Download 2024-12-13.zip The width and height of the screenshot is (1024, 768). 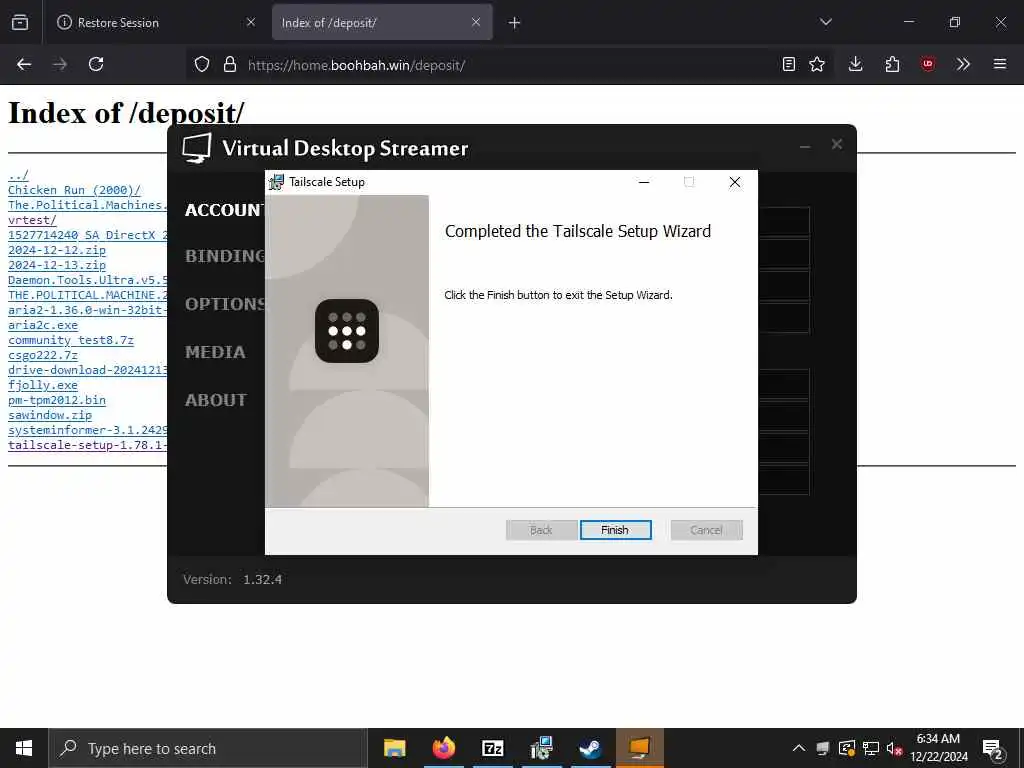click(x=57, y=265)
